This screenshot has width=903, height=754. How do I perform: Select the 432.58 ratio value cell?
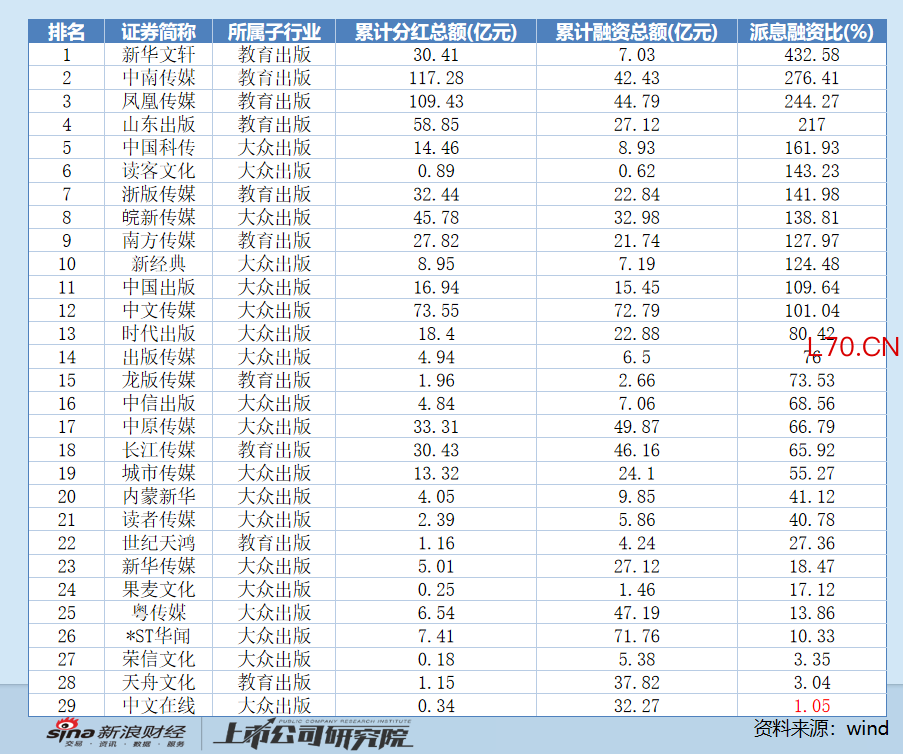[811, 55]
